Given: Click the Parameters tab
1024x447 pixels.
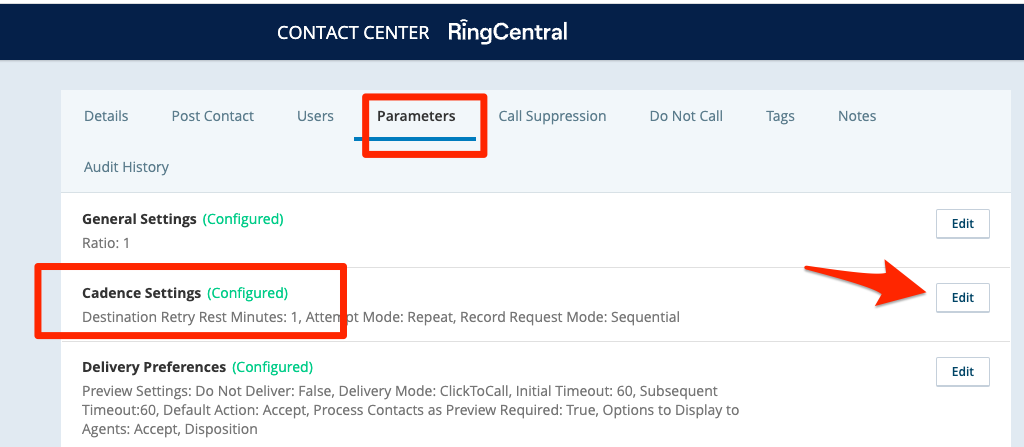Looking at the screenshot, I should click(x=416, y=116).
